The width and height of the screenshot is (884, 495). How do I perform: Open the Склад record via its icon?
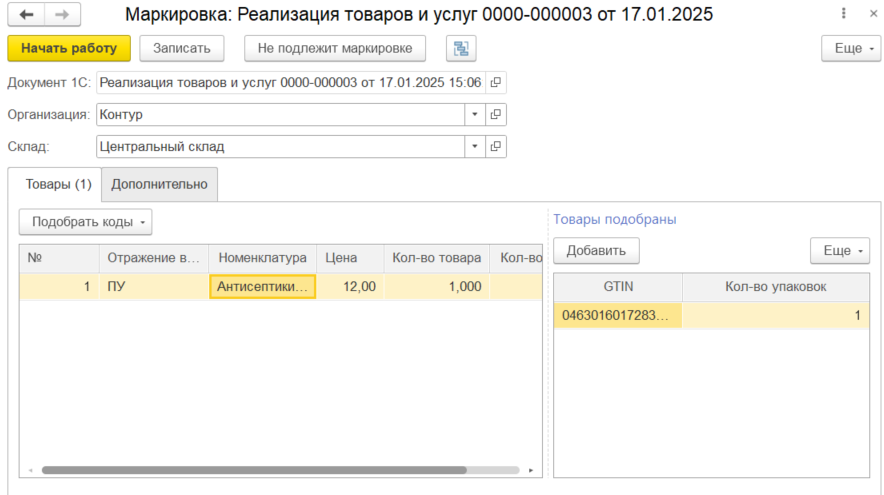click(495, 146)
